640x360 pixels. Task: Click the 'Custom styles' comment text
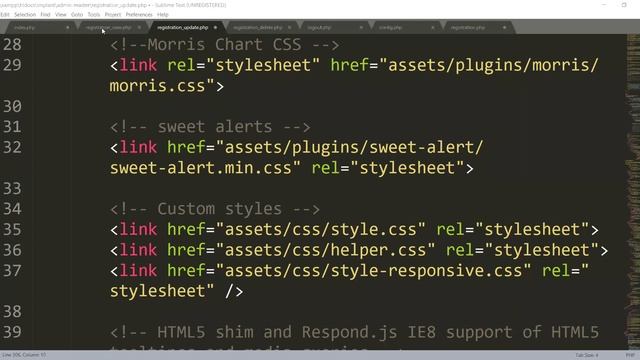point(220,209)
